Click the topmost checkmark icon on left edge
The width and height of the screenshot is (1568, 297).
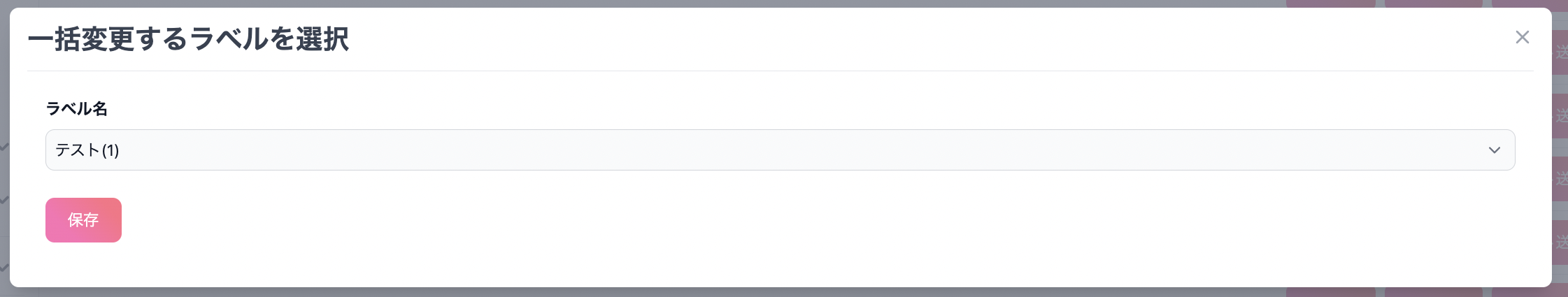pos(4,147)
